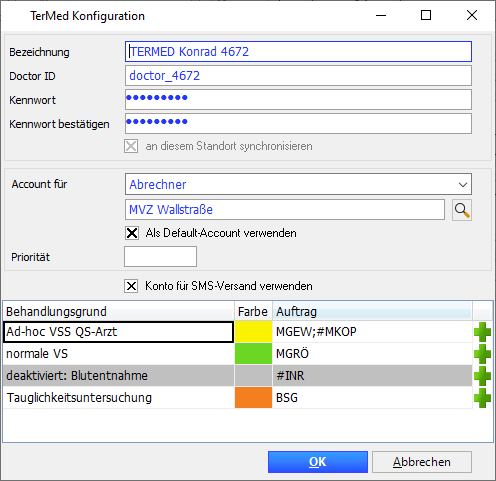Click green plus icon in normale VS row
Screen dimensions: 496x481
[482, 354]
